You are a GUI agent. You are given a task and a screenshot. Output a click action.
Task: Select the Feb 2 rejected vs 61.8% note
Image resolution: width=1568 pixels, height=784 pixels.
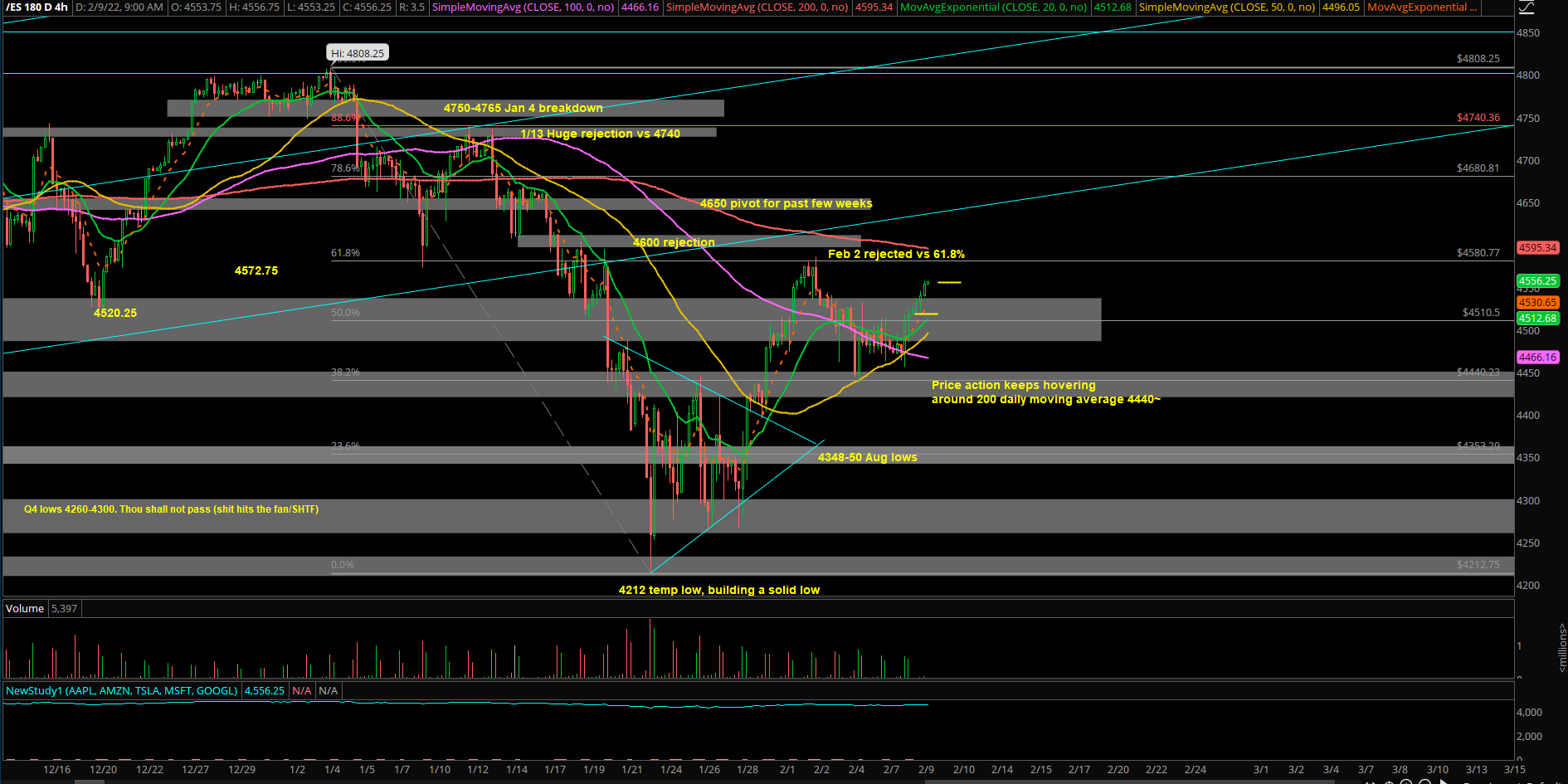(896, 254)
